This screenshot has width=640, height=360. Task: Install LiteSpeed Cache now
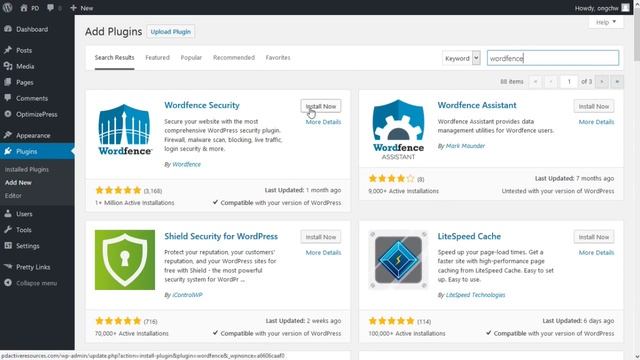coord(594,237)
